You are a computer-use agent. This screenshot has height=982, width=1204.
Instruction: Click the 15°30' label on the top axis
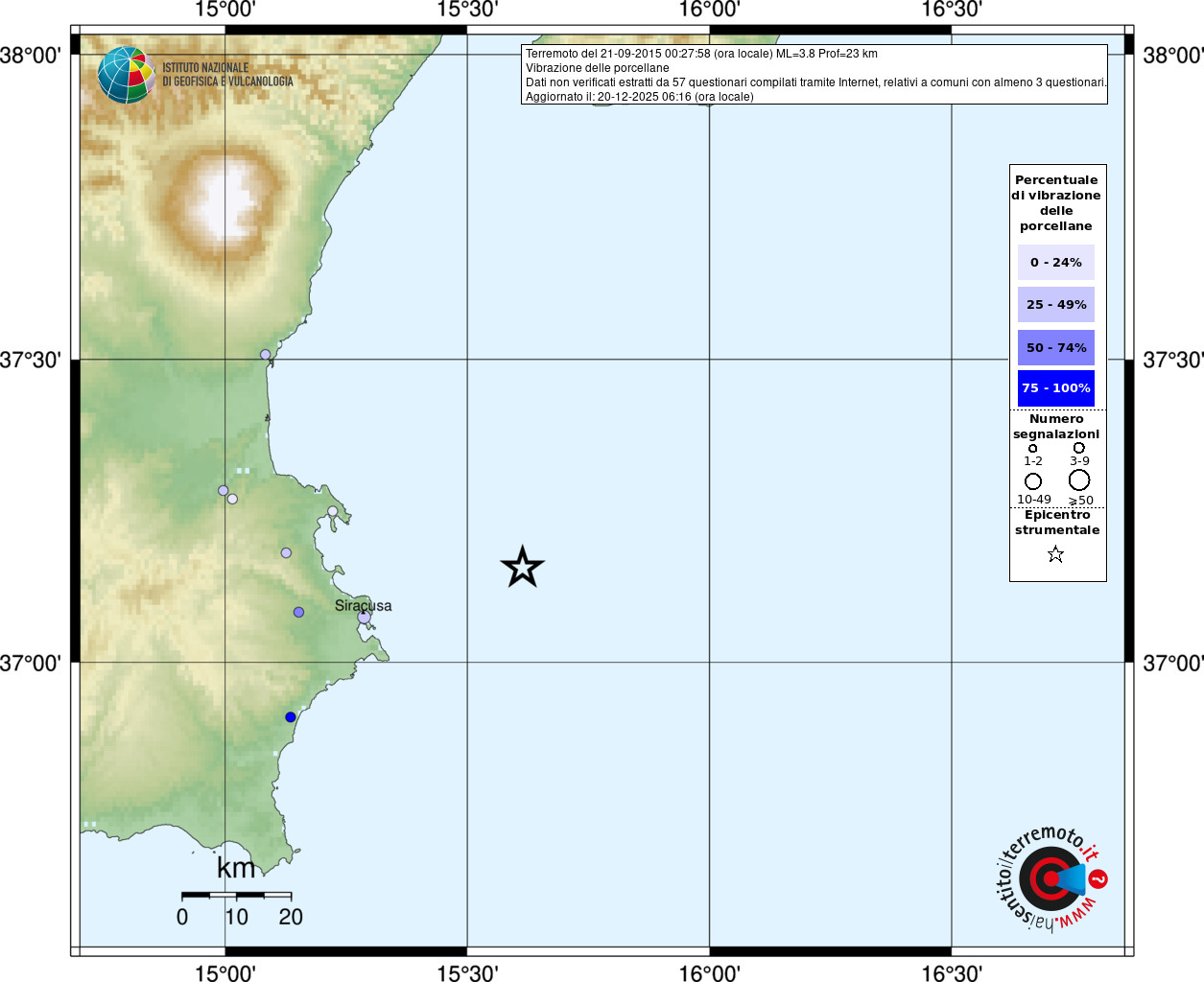[x=467, y=10]
